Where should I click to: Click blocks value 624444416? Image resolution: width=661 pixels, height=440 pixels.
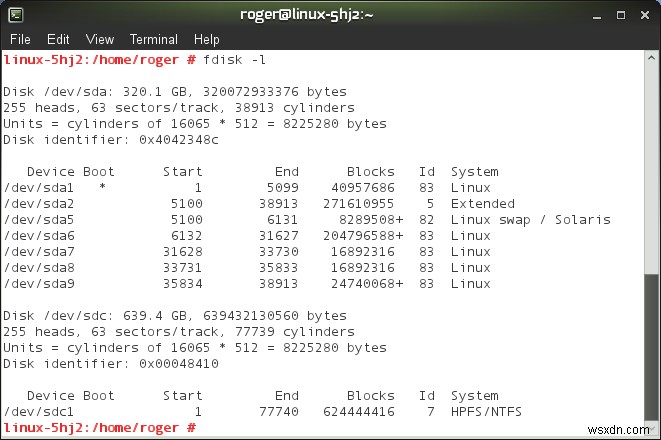tap(359, 411)
